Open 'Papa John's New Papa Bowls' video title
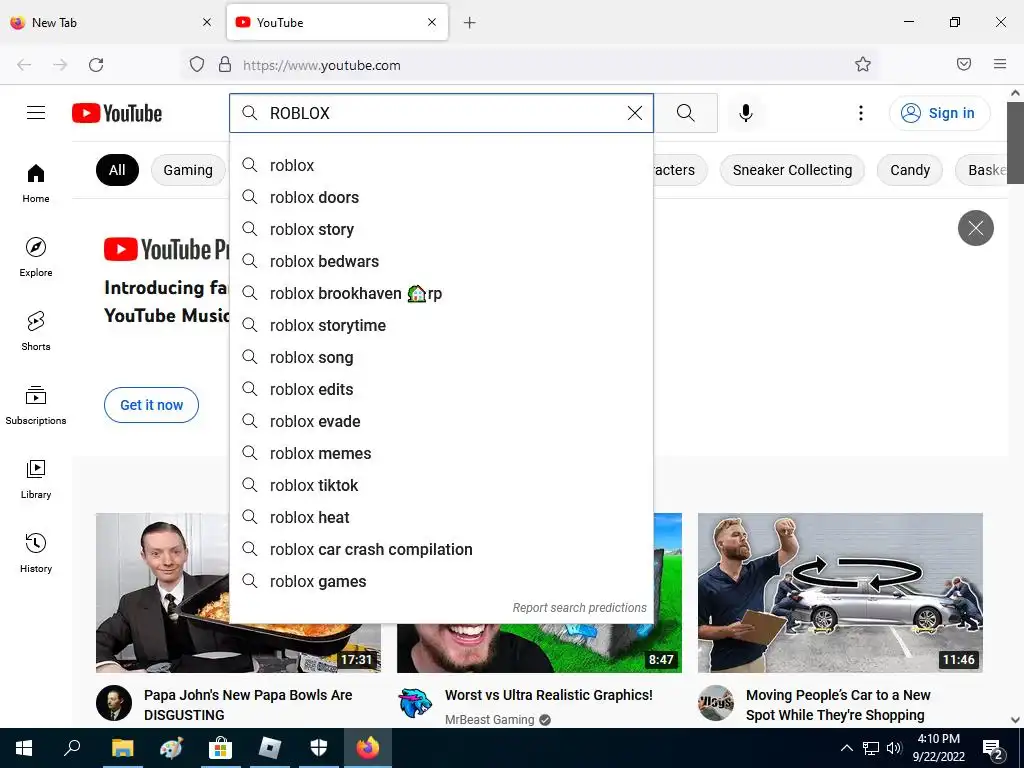The image size is (1024, 768). (x=248, y=705)
